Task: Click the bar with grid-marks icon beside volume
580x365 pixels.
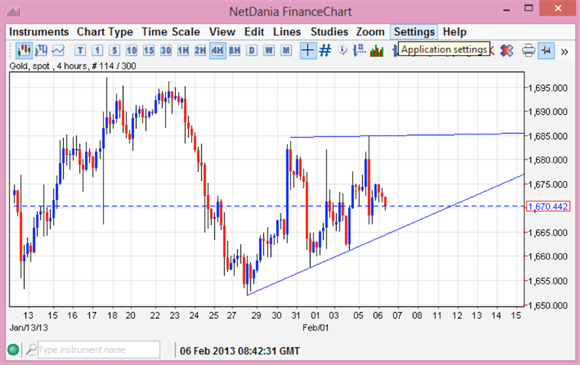Action: (359, 50)
